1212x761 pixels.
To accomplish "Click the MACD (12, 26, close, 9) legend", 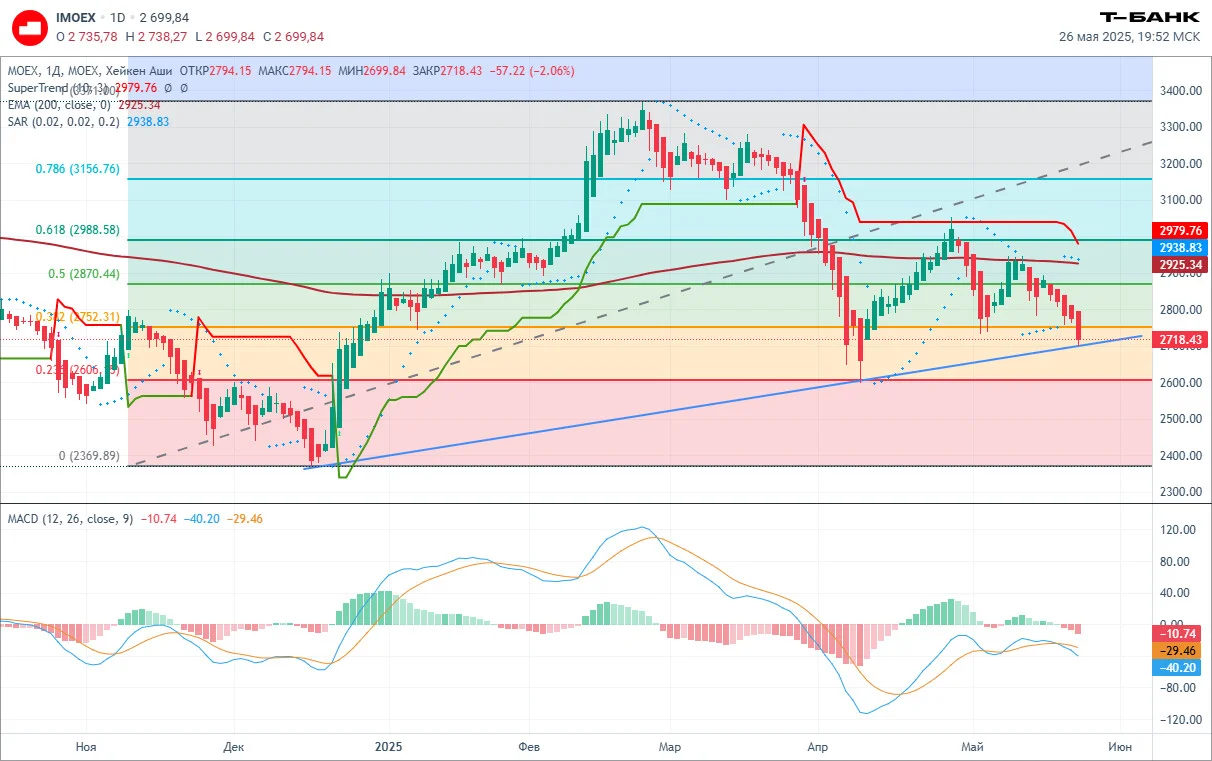I will (70, 519).
